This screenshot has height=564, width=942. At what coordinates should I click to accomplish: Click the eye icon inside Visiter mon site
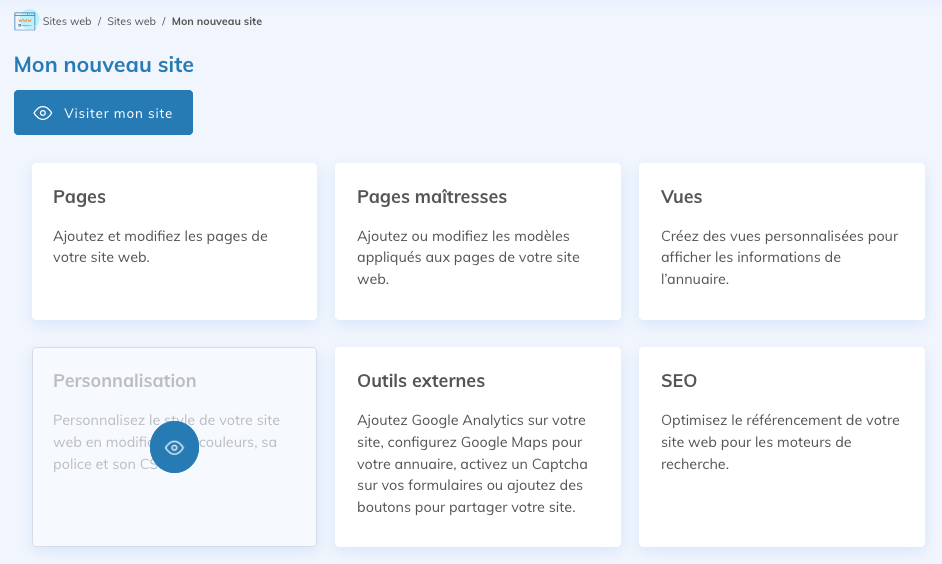point(43,113)
